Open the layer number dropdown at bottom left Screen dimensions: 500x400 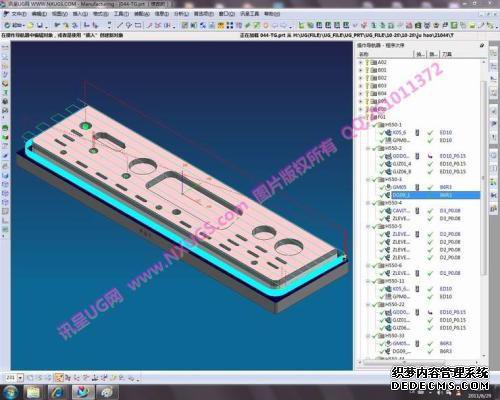coord(21,378)
